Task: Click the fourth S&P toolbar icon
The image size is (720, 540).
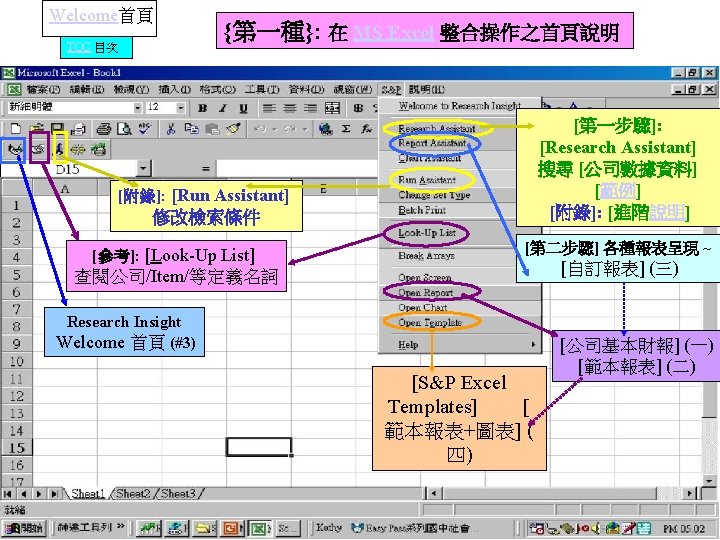Action: click(78, 149)
